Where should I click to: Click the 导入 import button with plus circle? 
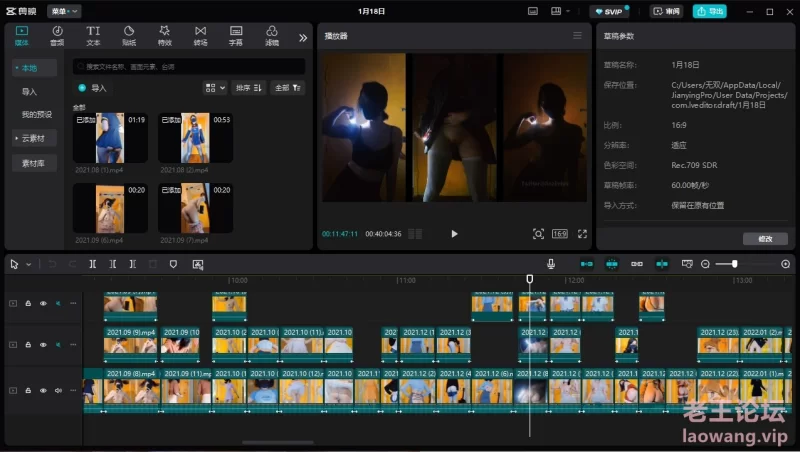pyautogui.click(x=93, y=88)
